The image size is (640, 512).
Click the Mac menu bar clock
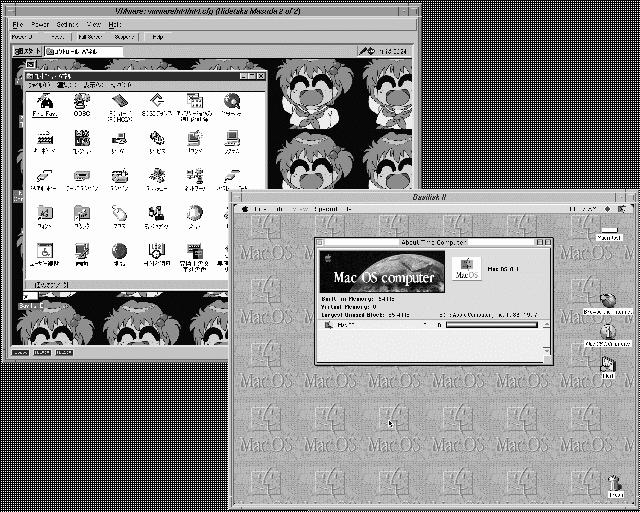tap(584, 209)
